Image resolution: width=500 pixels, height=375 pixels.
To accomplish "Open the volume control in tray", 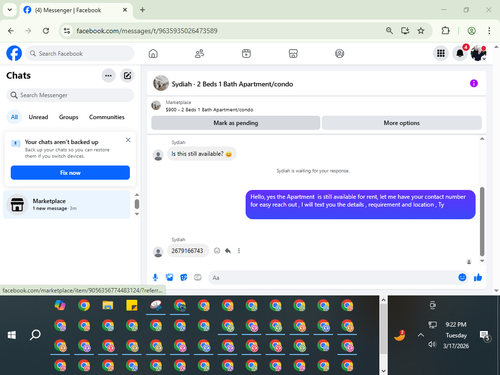I will point(432,344).
